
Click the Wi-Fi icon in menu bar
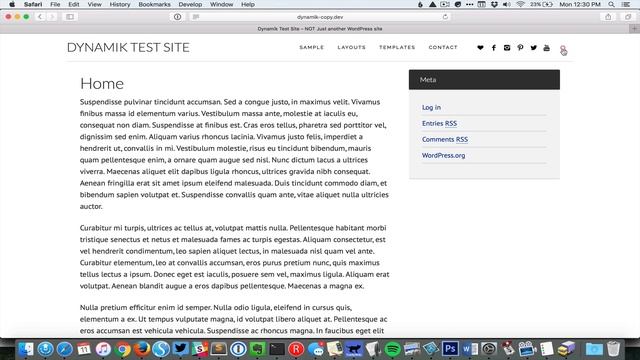(520, 4)
